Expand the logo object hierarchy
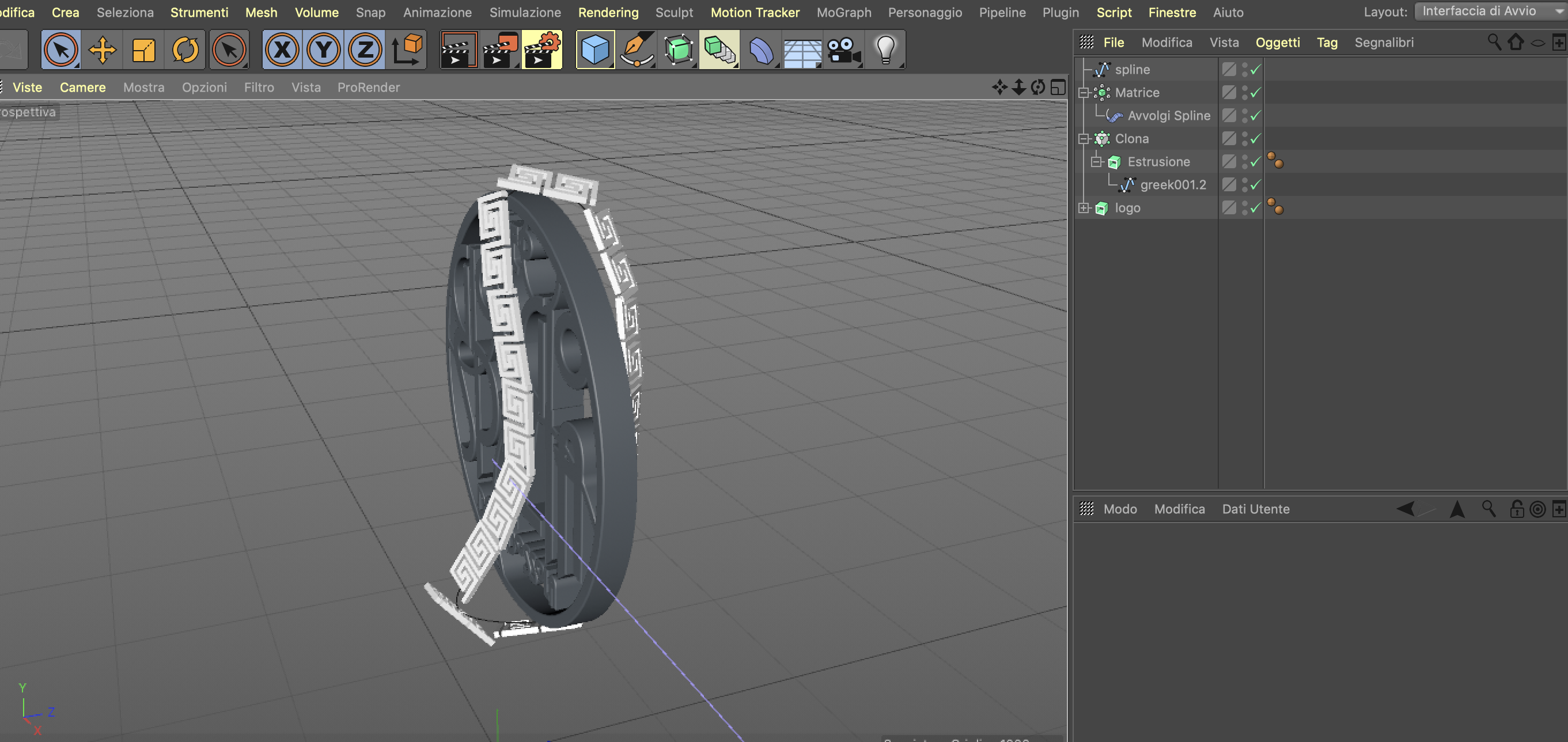Image resolution: width=1568 pixels, height=742 pixels. 1084,208
